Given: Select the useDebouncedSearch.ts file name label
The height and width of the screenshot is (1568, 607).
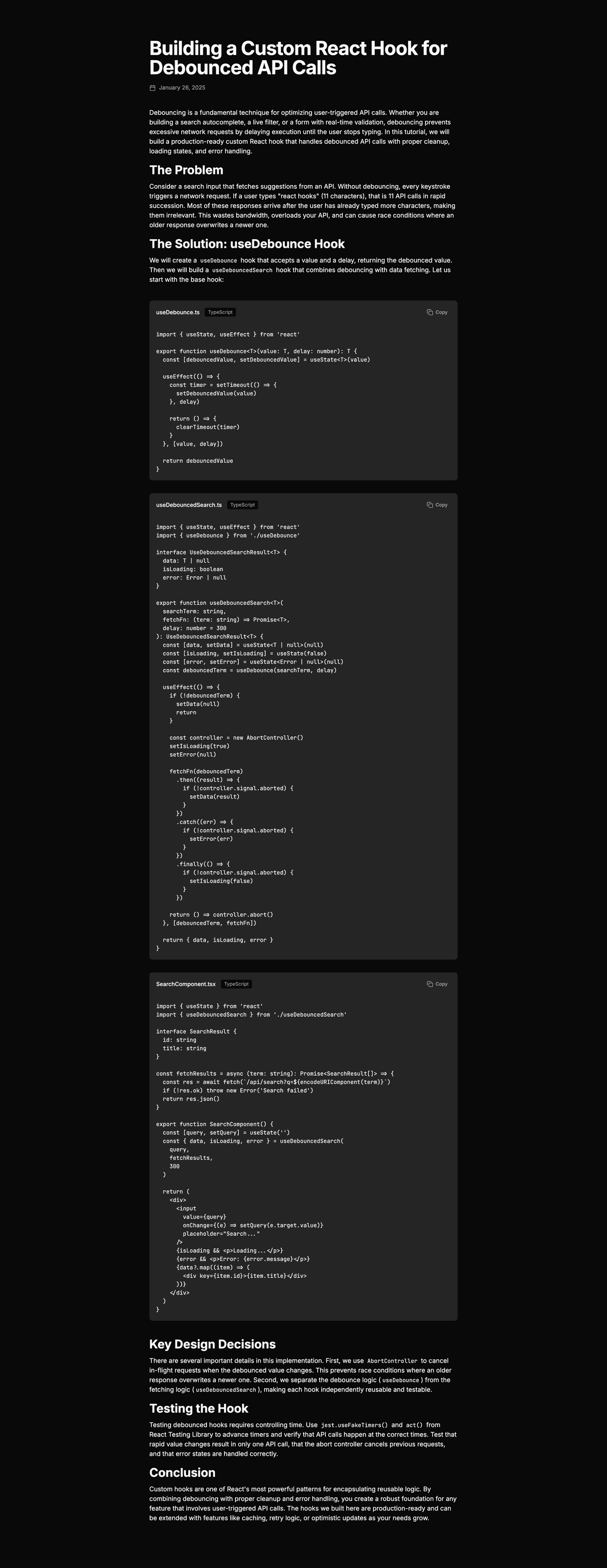Looking at the screenshot, I should pos(189,505).
